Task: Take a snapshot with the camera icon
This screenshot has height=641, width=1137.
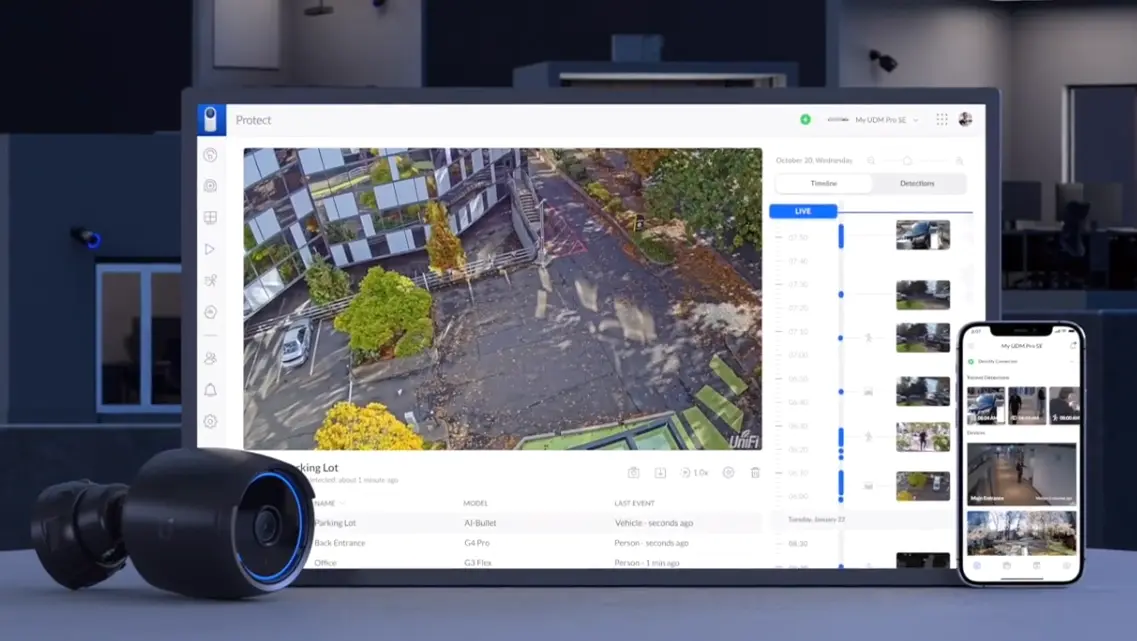Action: tap(633, 471)
